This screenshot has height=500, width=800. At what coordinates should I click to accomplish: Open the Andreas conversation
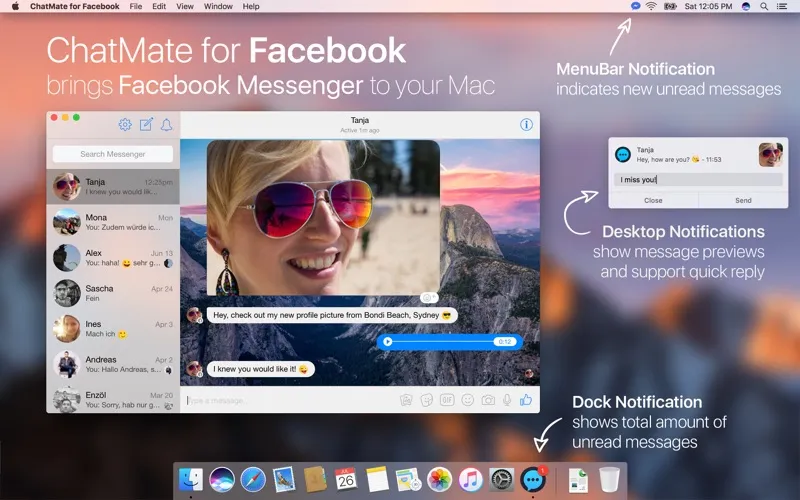tap(113, 364)
